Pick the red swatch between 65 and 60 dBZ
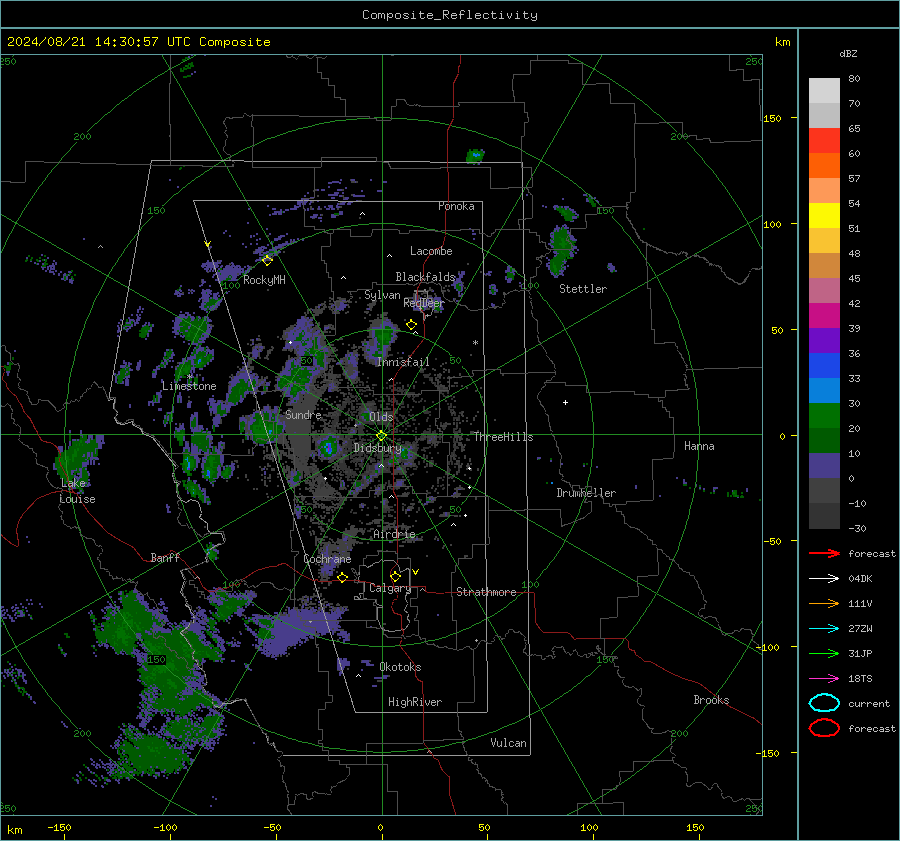This screenshot has width=900, height=841. pyautogui.click(x=824, y=141)
